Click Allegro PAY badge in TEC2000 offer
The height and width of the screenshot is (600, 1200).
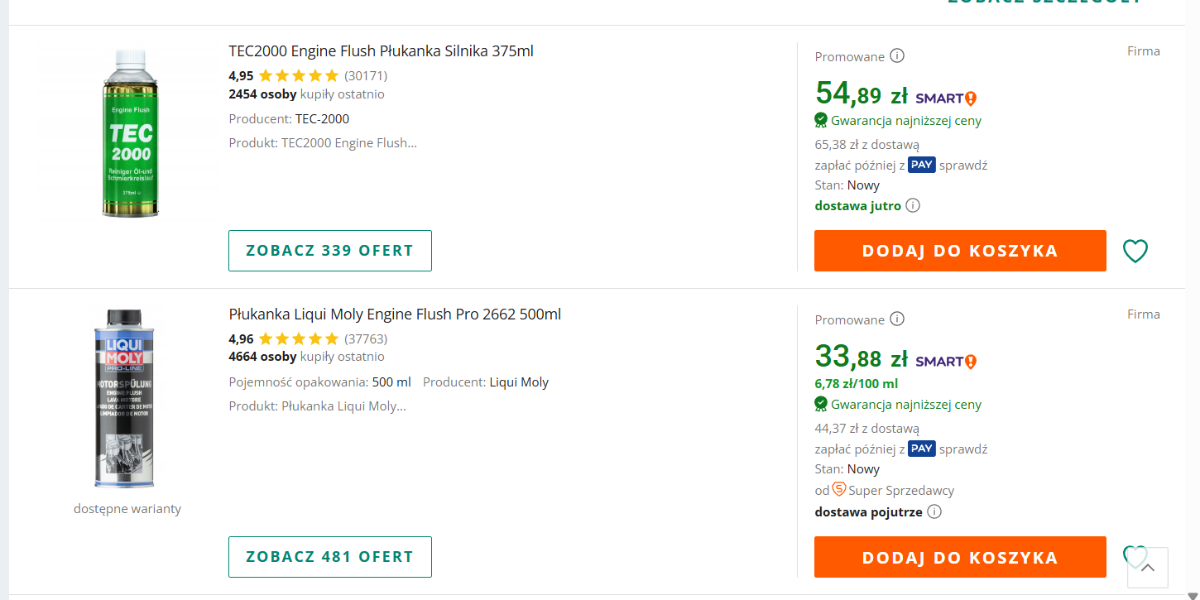pyautogui.click(x=921, y=165)
